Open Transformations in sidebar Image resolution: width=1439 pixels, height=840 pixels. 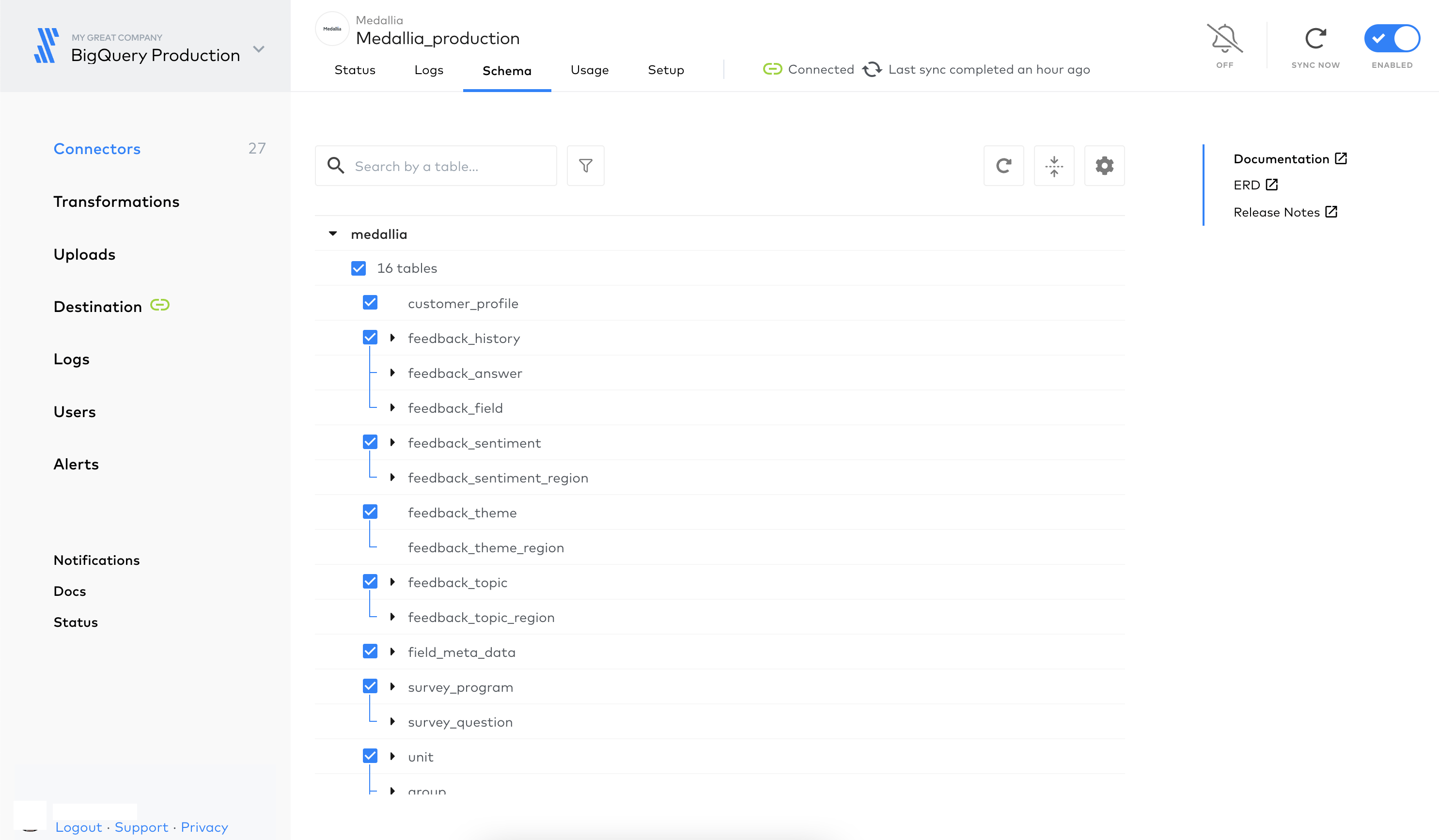click(x=116, y=202)
